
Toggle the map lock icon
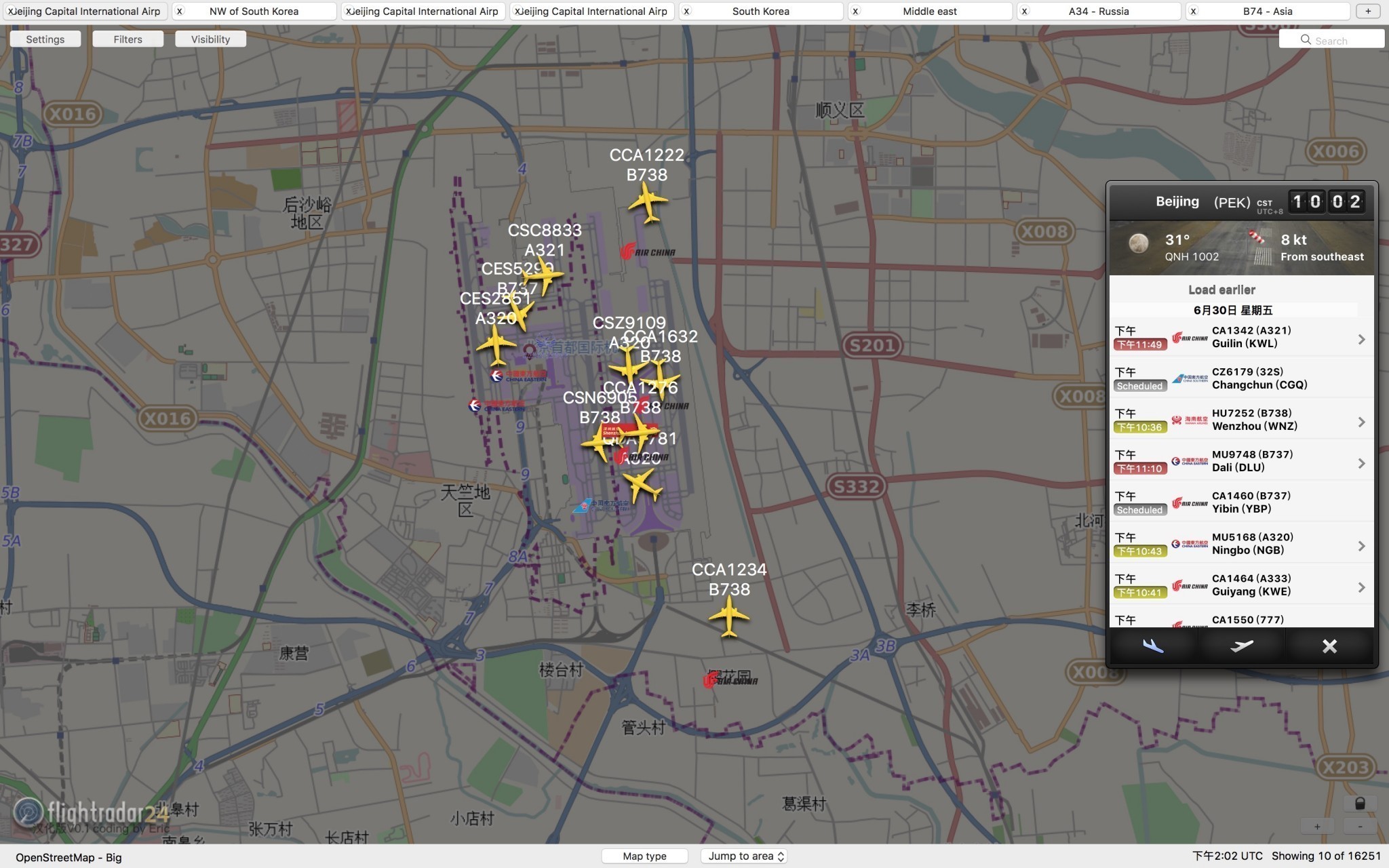(x=1360, y=804)
